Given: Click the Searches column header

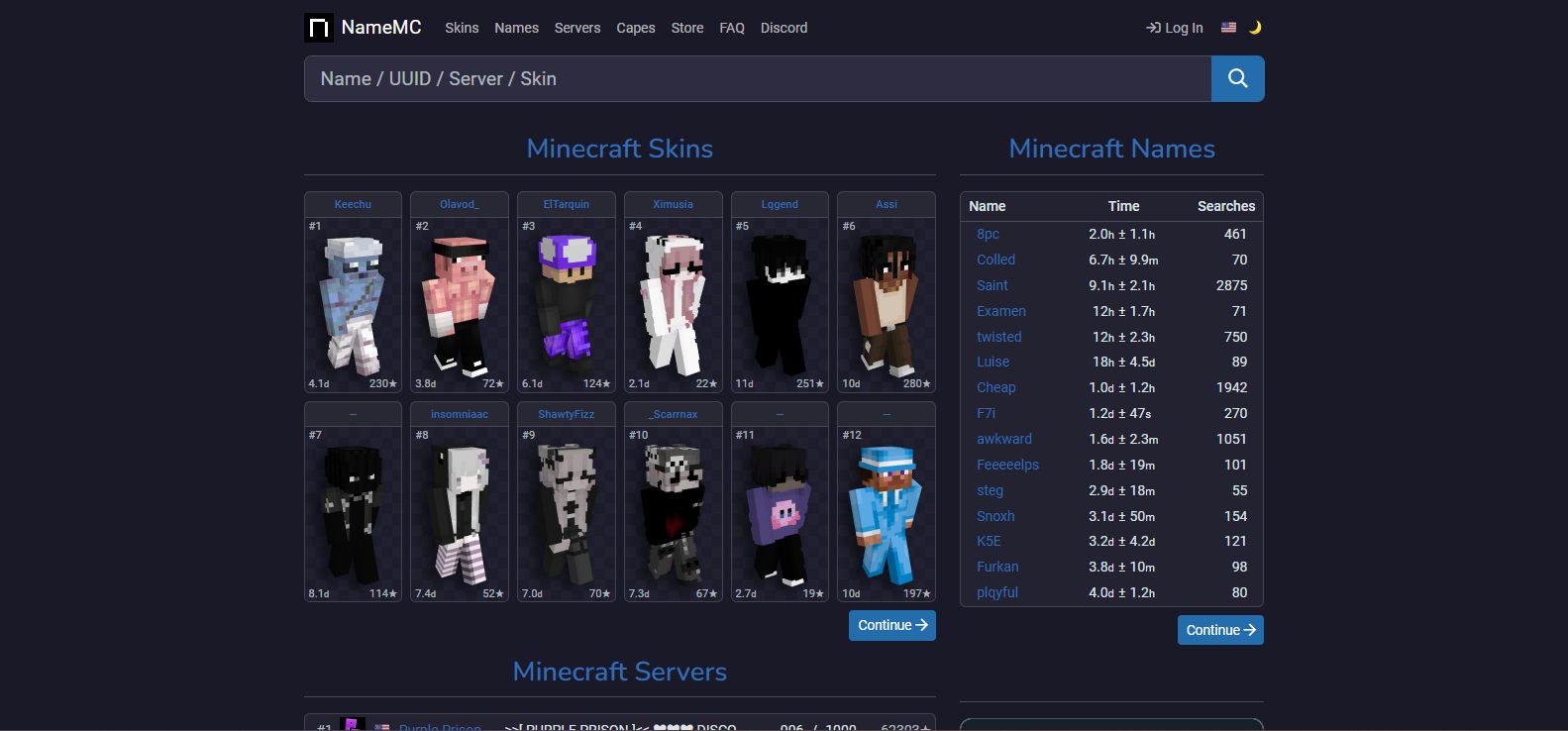Looking at the screenshot, I should [x=1226, y=206].
